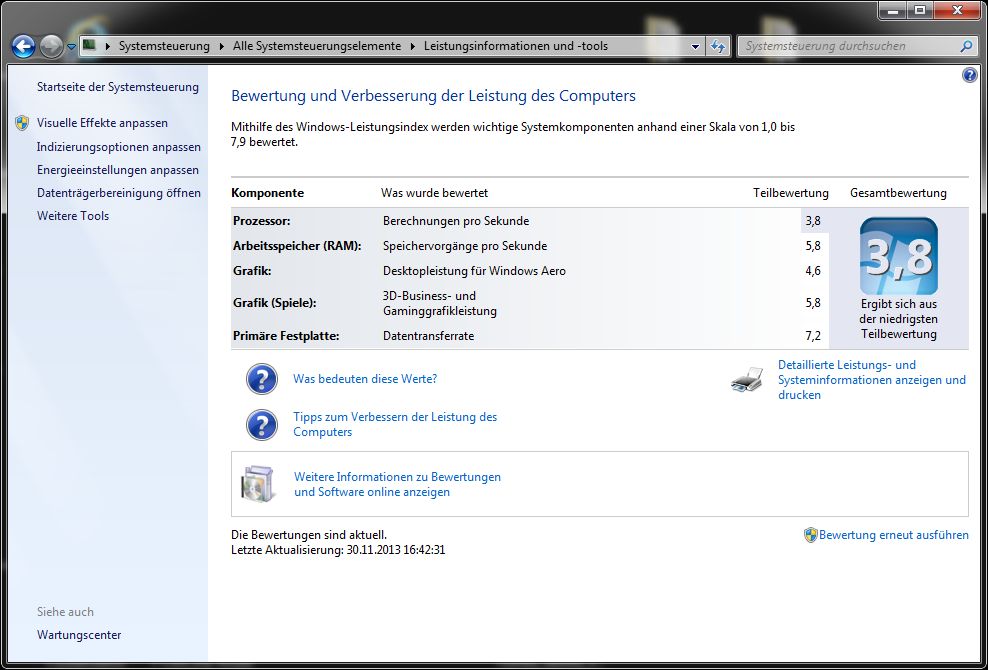Open Indizierungsoptionen anpassen

pos(118,147)
